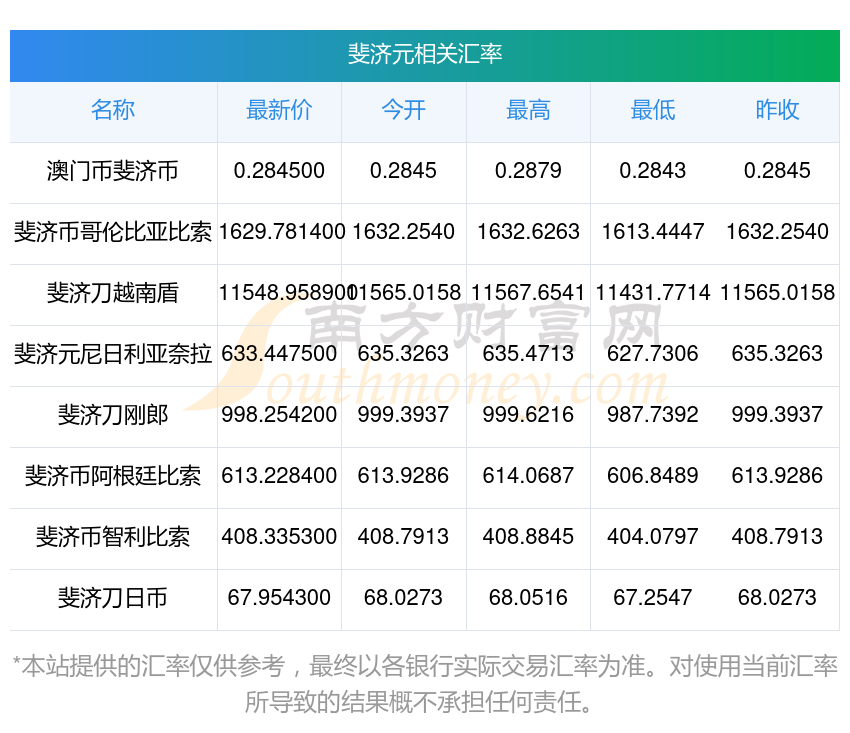Click the 最高 column header
Screen dimensions: 850x733
tap(528, 111)
